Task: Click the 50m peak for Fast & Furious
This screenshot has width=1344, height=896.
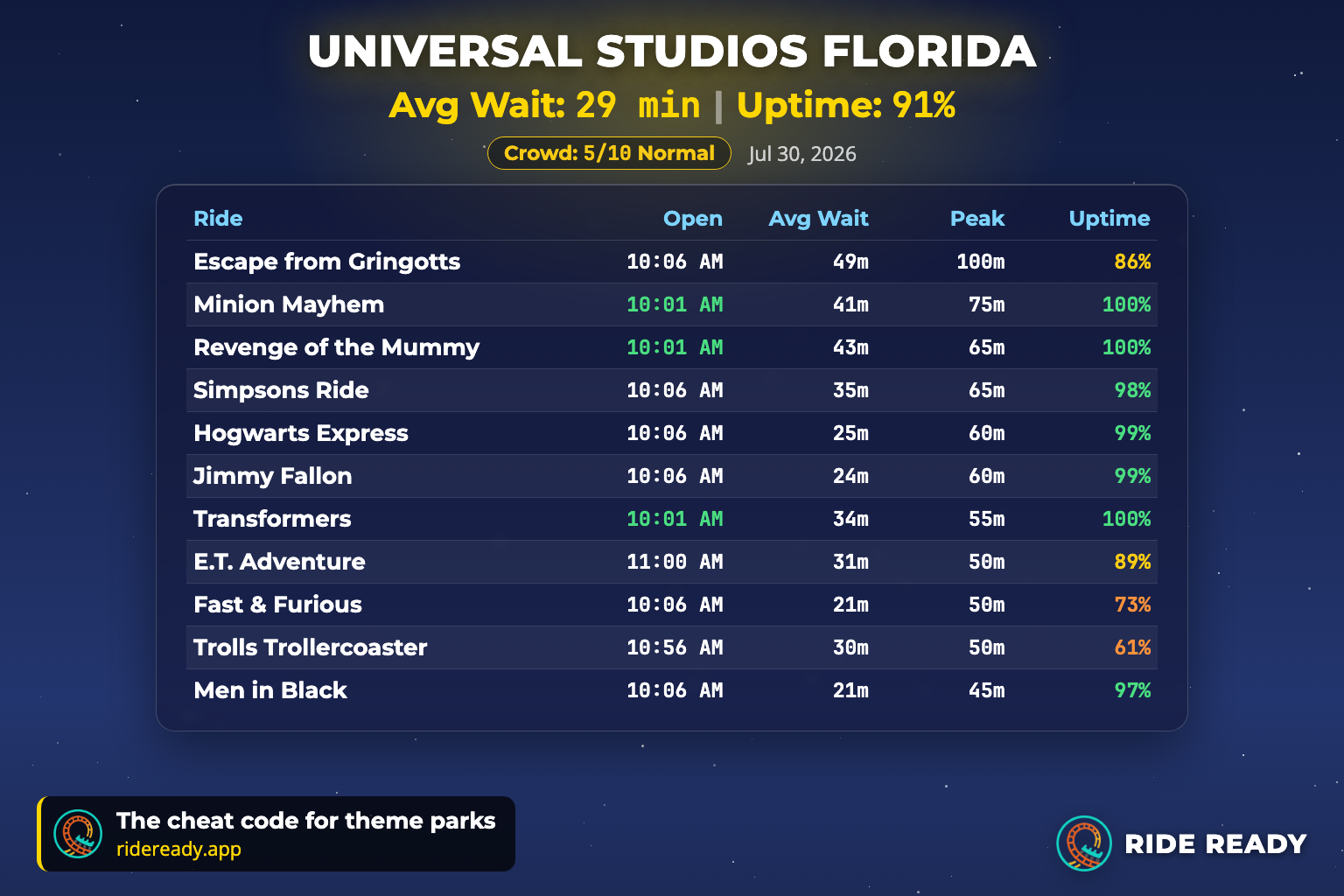Action: point(987,605)
